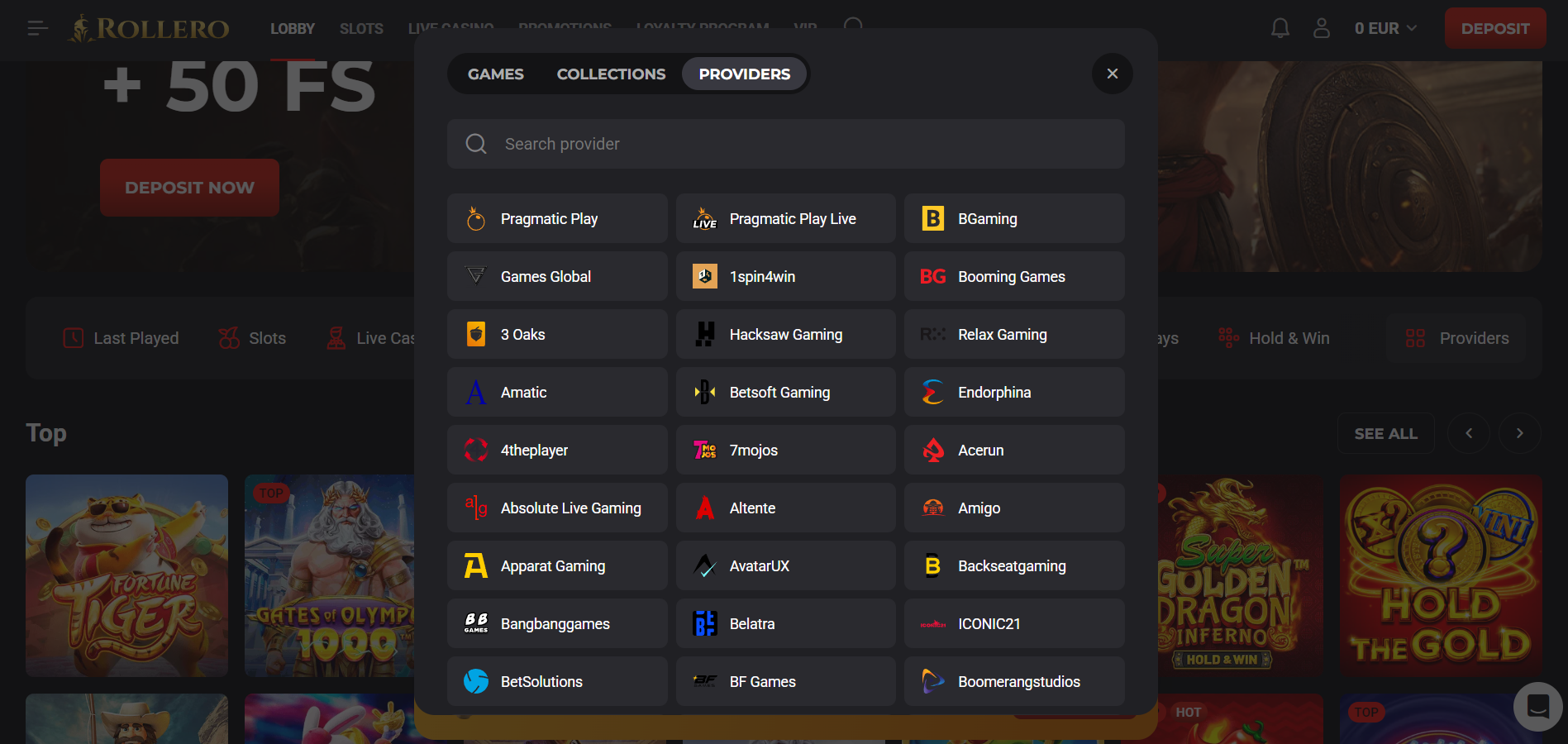Choose Belatra provider
Viewport: 1568px width, 744px height.
(x=786, y=623)
